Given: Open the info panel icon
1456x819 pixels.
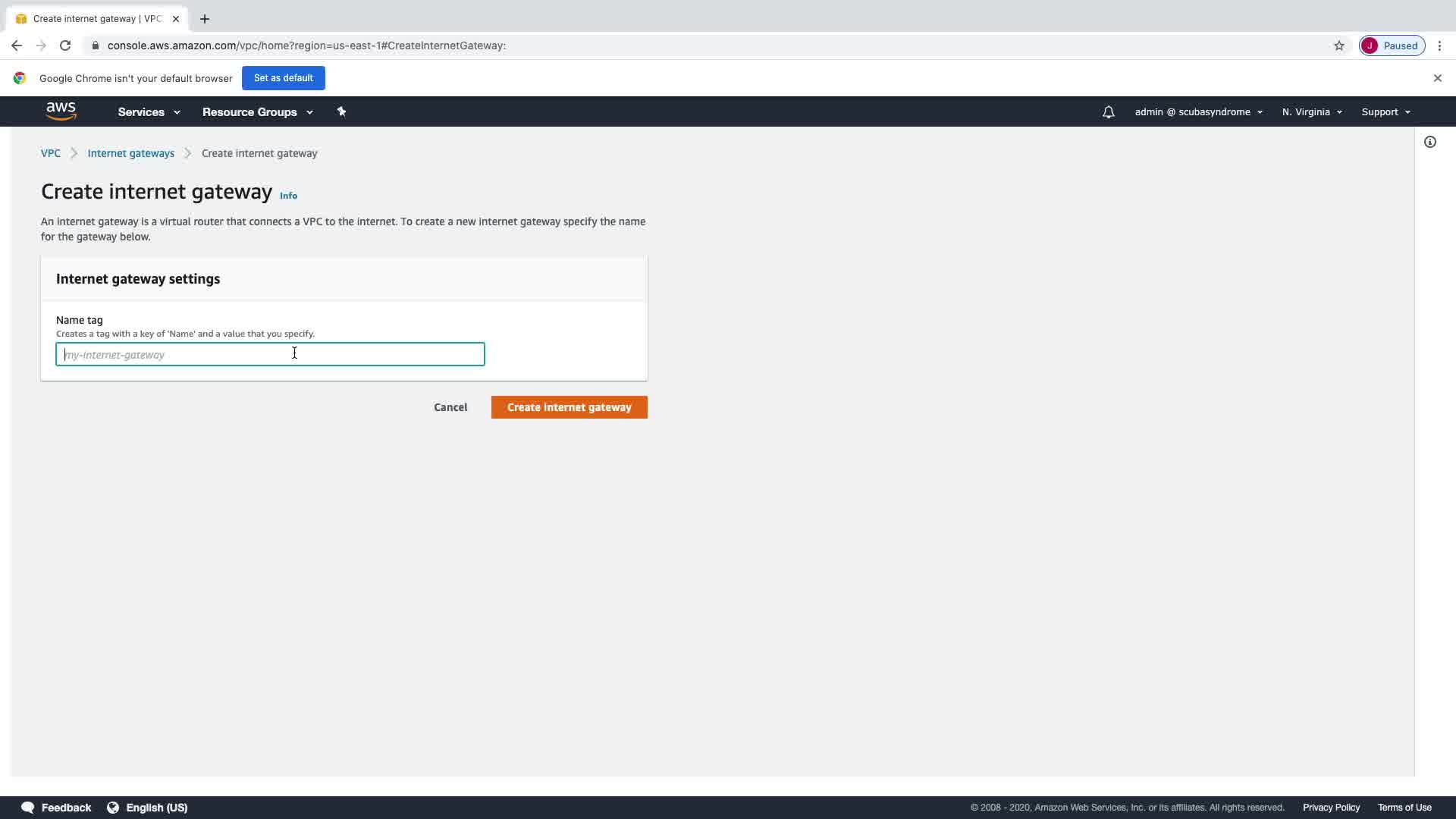Looking at the screenshot, I should [1429, 142].
